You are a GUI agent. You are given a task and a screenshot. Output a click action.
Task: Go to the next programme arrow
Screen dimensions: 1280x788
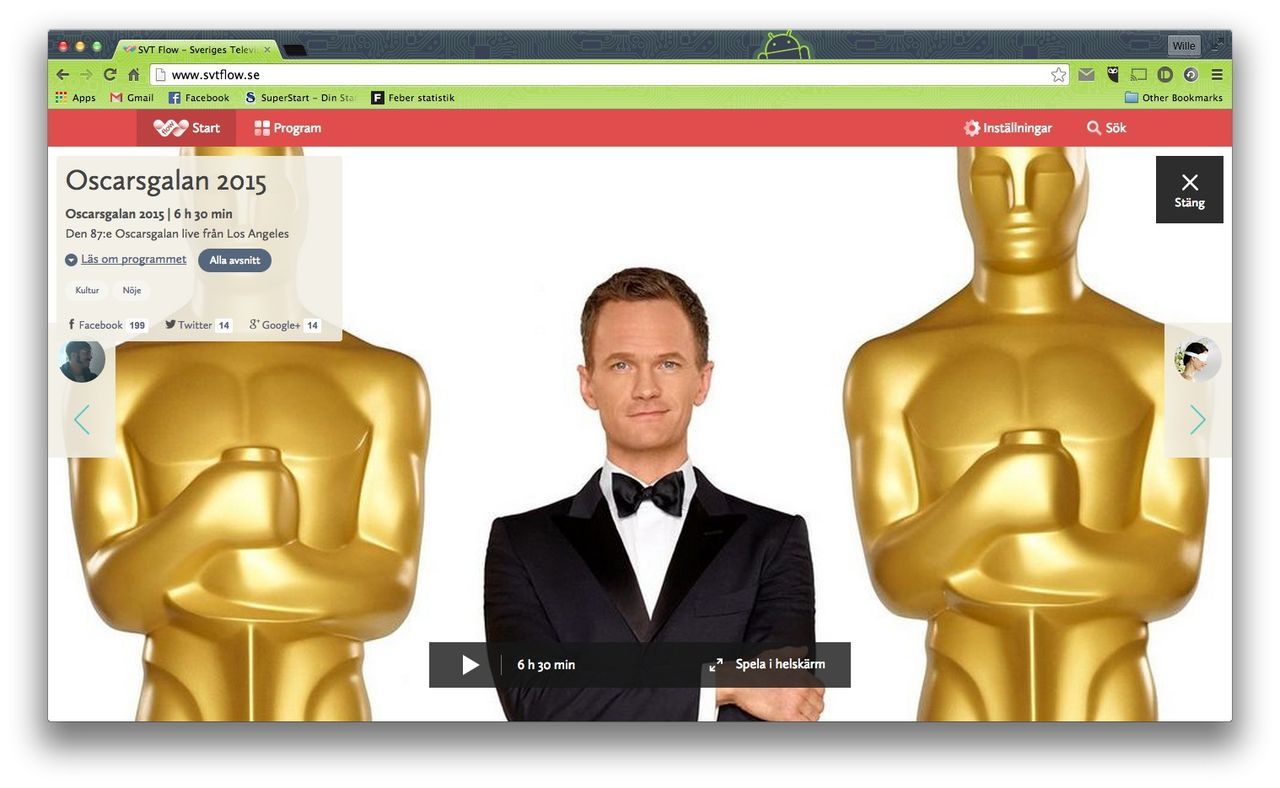point(1198,420)
